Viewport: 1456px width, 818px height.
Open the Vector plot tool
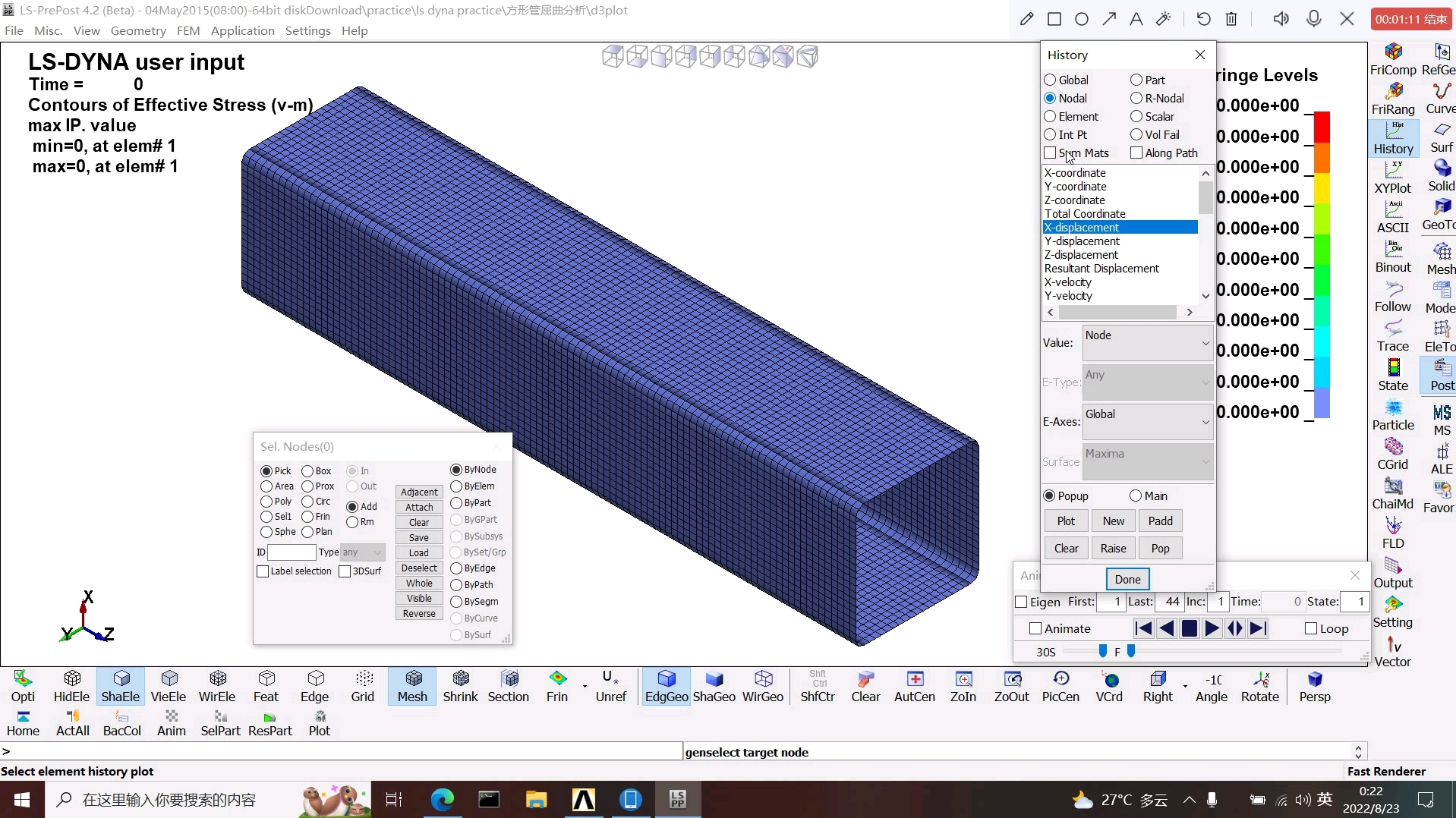[1393, 652]
